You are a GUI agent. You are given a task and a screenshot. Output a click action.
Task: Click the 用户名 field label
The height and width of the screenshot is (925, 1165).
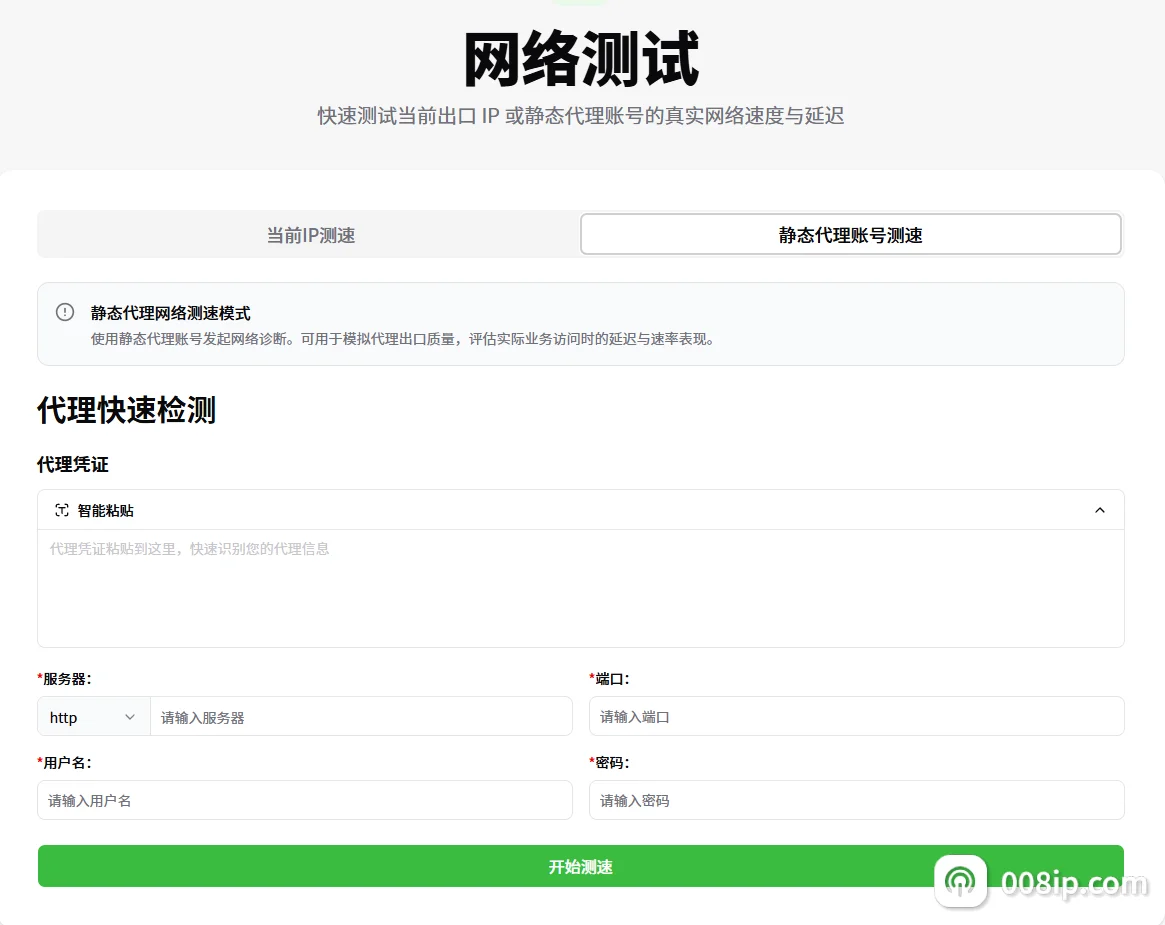pyautogui.click(x=65, y=762)
